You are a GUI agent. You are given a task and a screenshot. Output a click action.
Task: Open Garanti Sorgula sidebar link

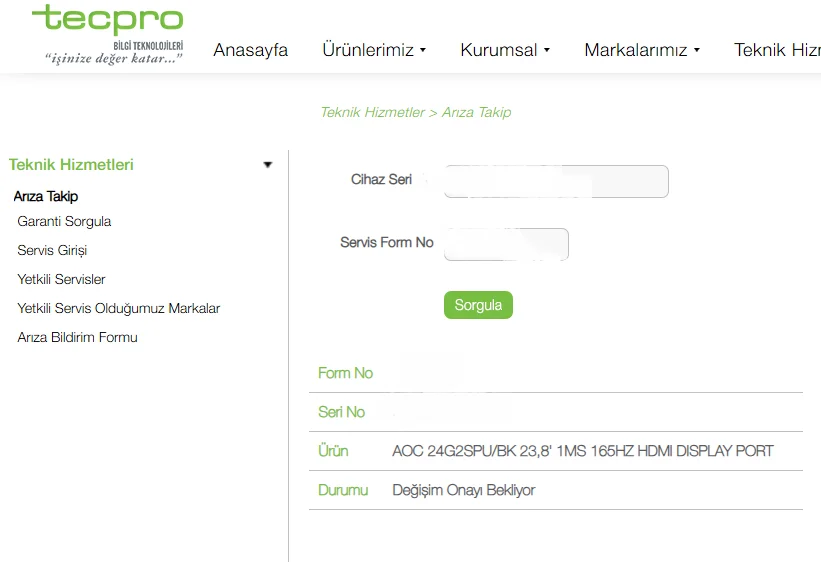pos(64,222)
